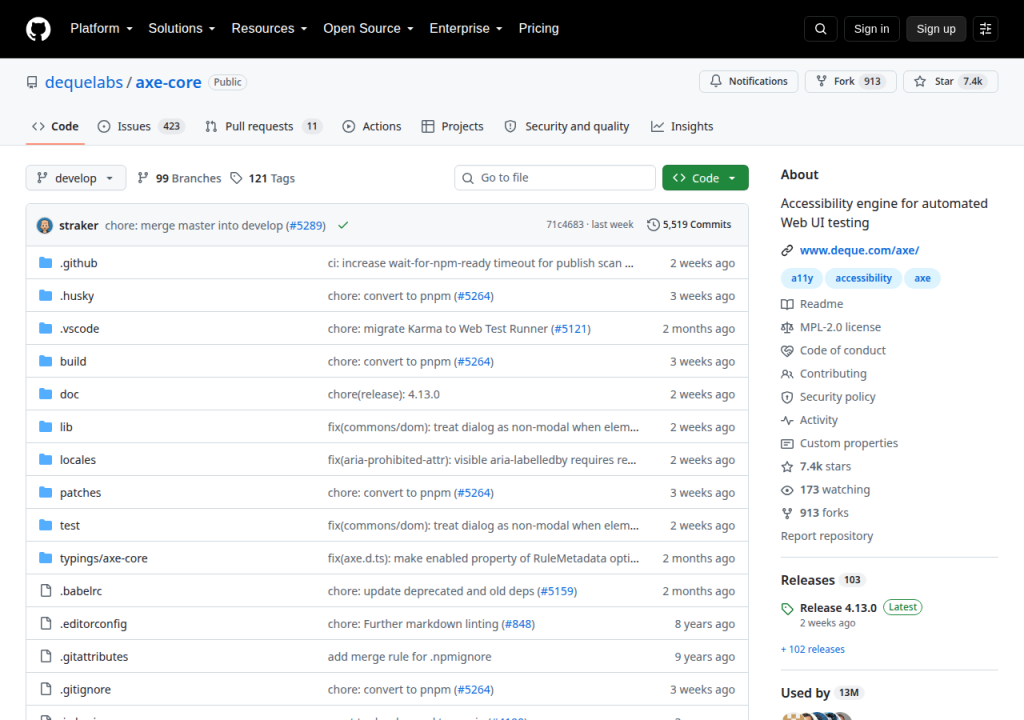Open the dequelabs owner link
This screenshot has height=720, width=1024.
[x=84, y=82]
